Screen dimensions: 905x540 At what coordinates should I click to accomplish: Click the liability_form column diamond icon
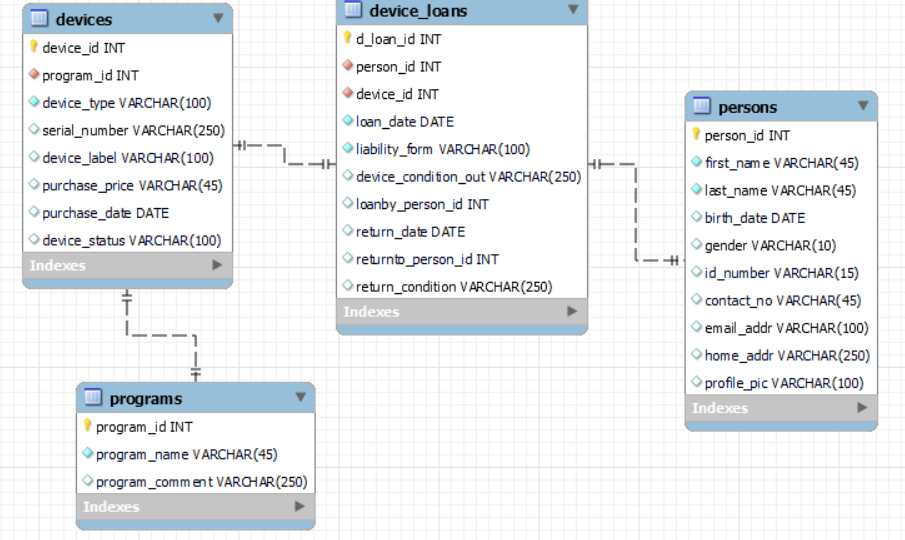pyautogui.click(x=347, y=148)
